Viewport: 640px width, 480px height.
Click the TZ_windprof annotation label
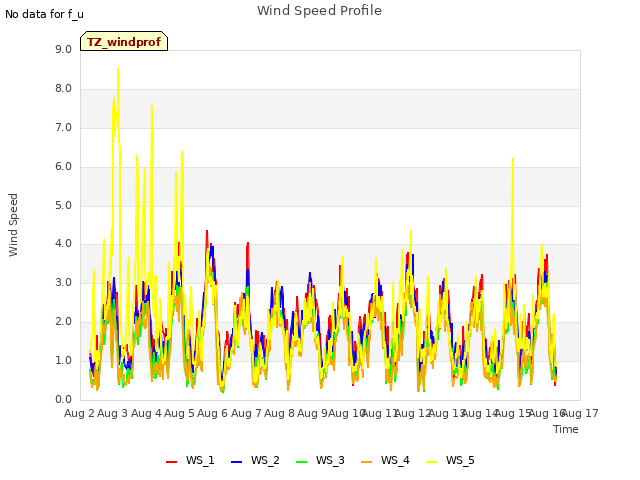pos(124,42)
